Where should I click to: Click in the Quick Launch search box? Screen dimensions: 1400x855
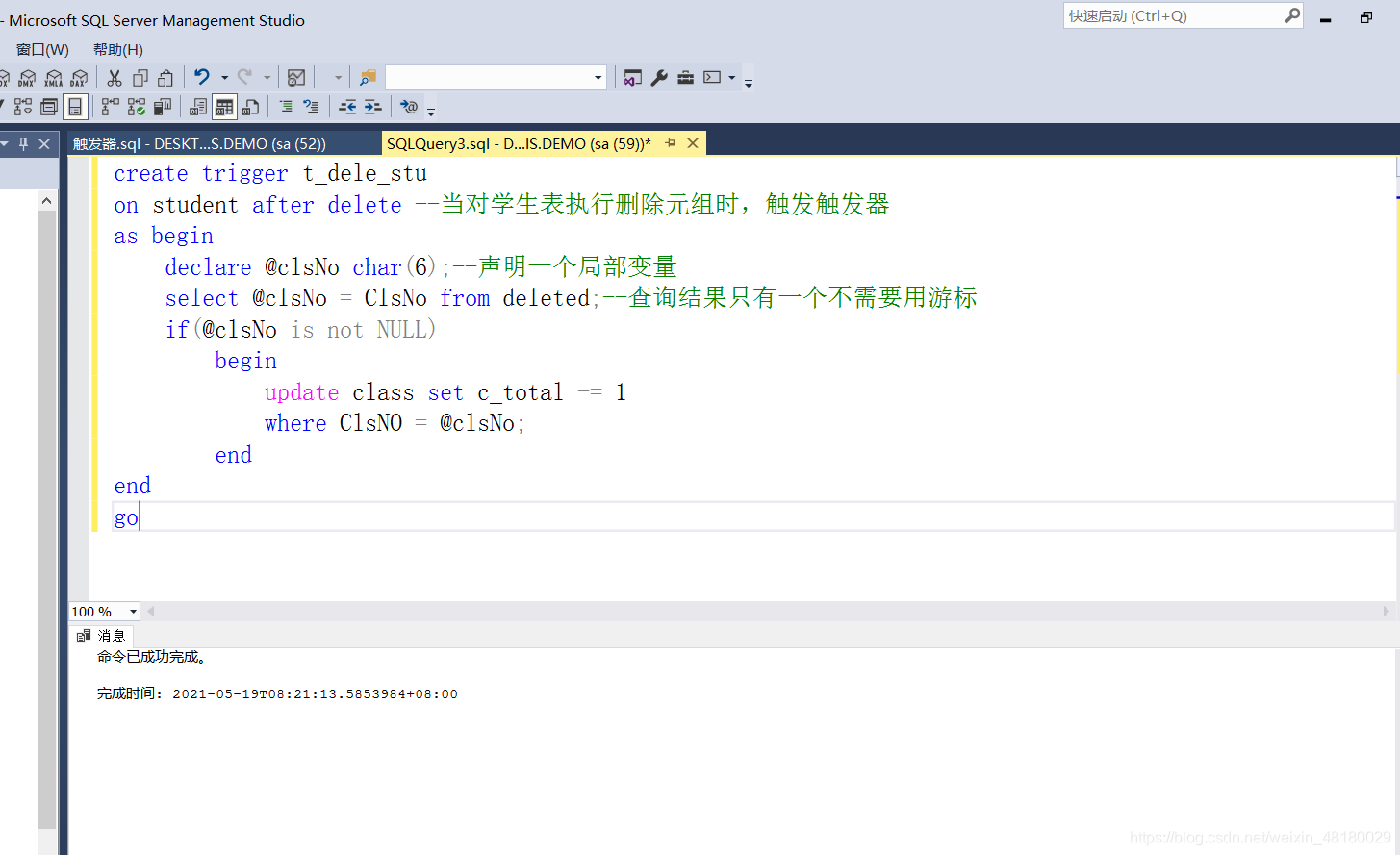pos(1173,15)
